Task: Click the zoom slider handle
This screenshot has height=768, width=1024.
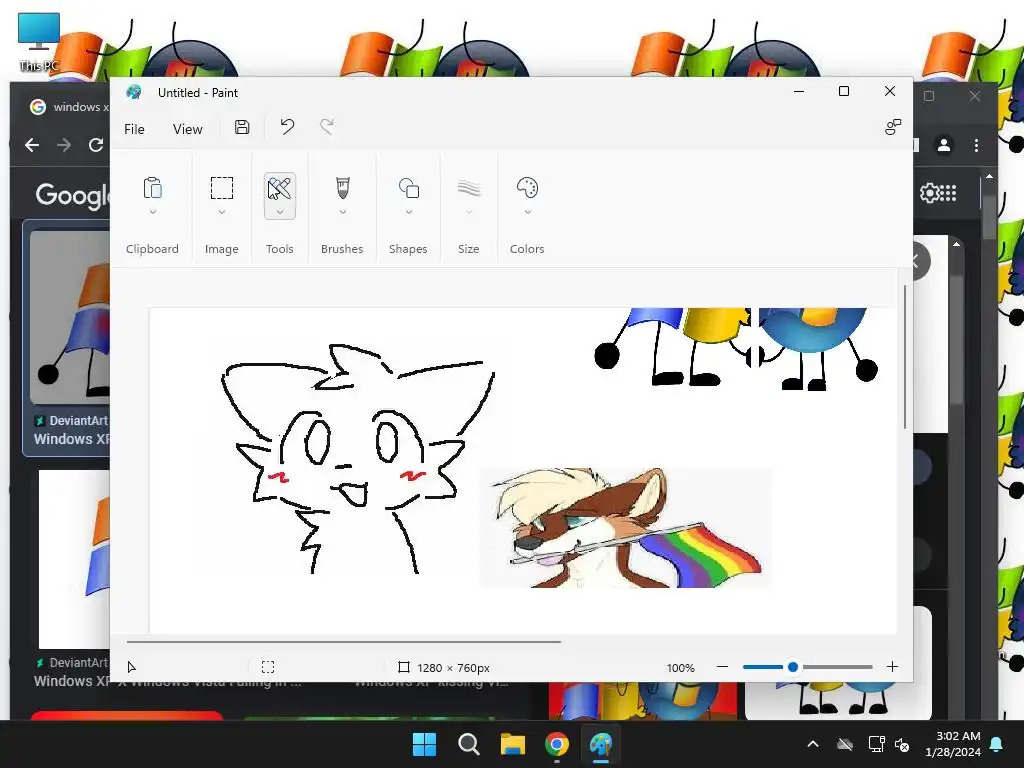Action: tap(793, 667)
